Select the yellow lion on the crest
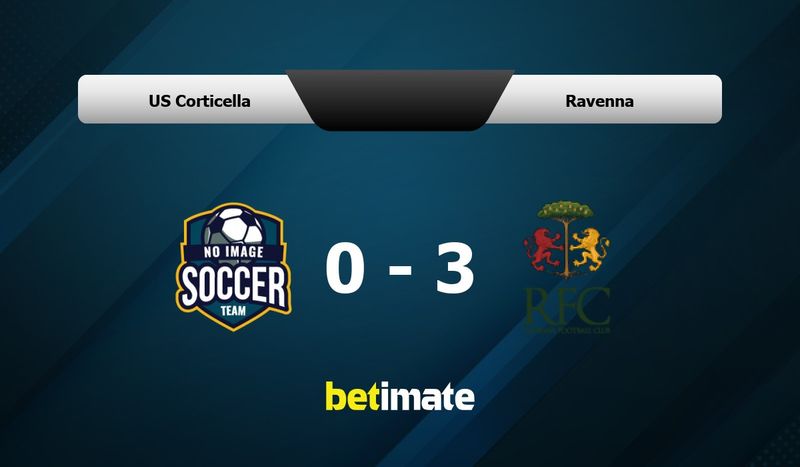800x467 pixels. coord(590,249)
